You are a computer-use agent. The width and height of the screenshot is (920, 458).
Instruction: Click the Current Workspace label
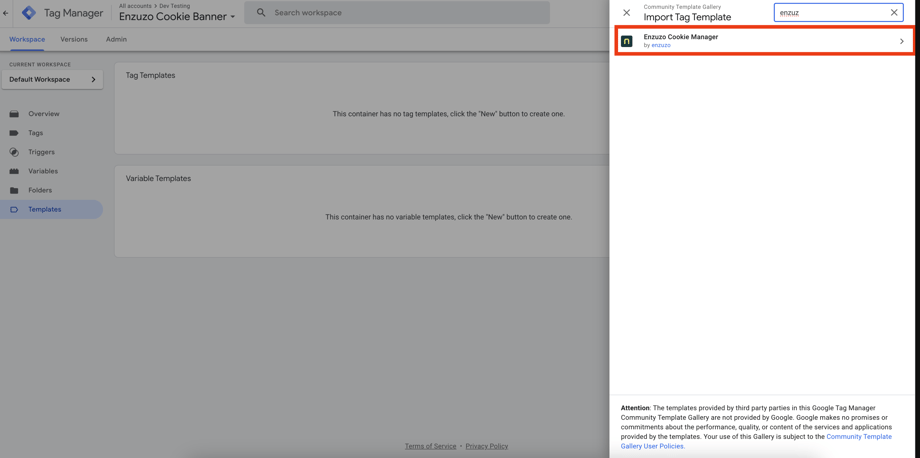[40, 65]
